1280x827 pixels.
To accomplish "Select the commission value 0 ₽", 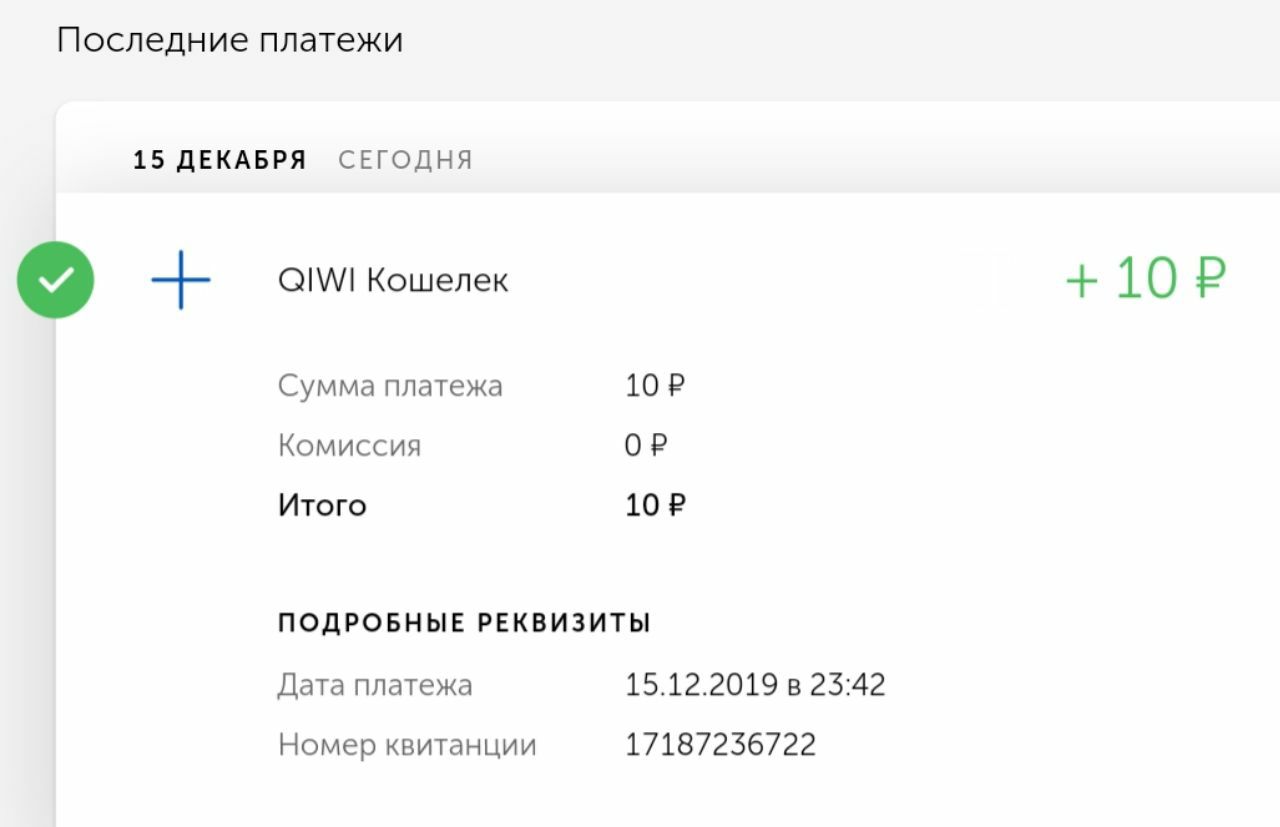I will [645, 445].
